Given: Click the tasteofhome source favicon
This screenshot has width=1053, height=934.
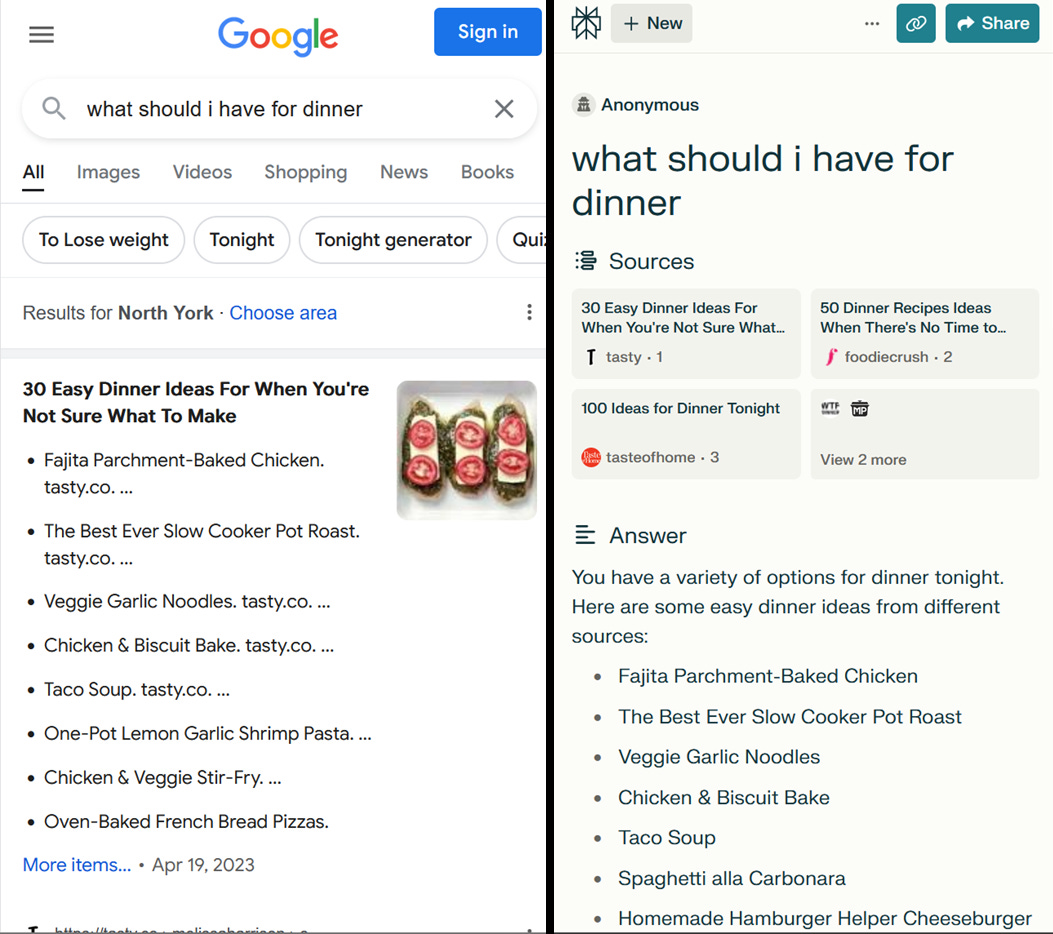Looking at the screenshot, I should point(590,457).
